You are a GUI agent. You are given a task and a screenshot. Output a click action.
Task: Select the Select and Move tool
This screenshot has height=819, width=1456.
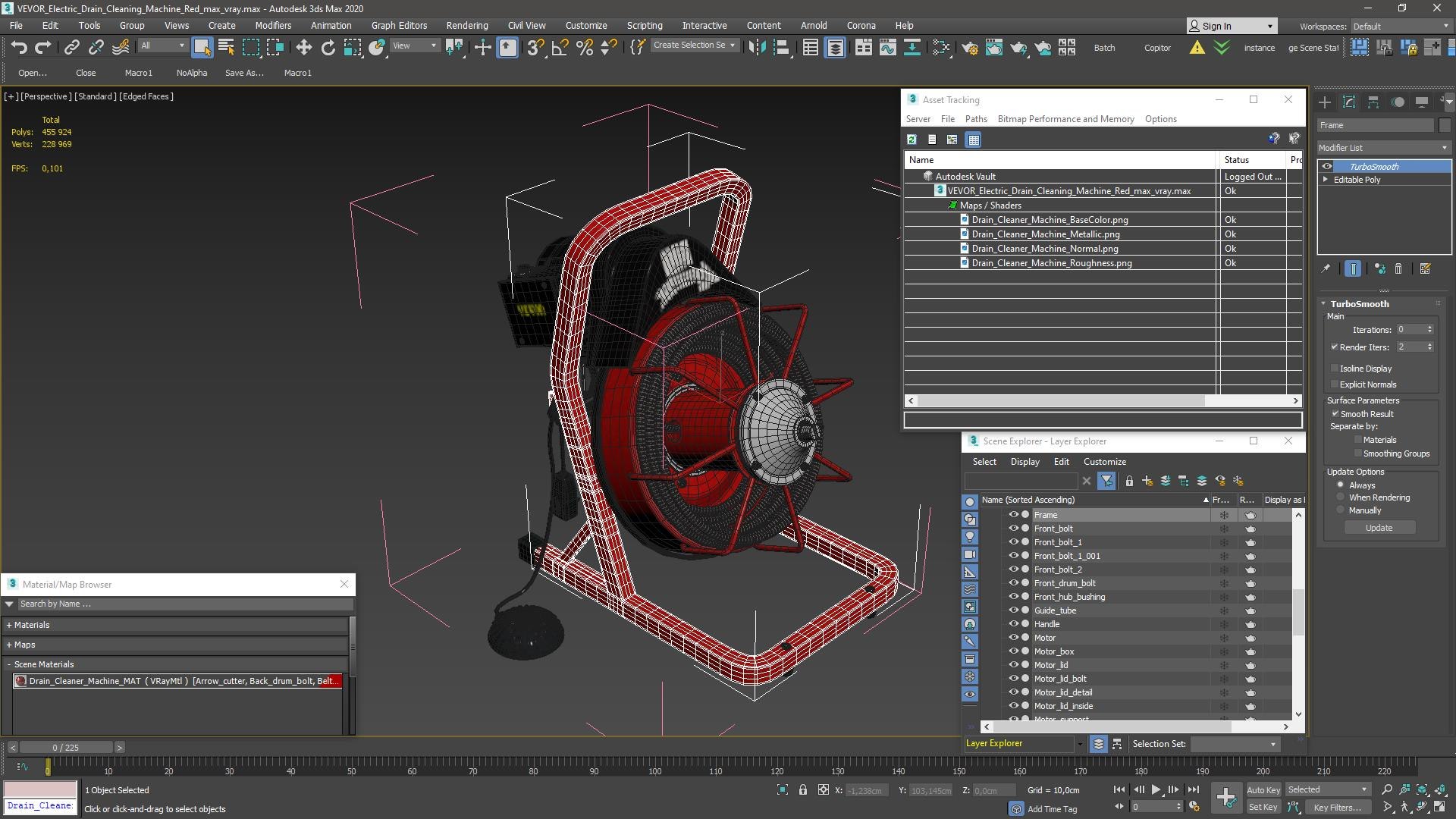pos(303,48)
